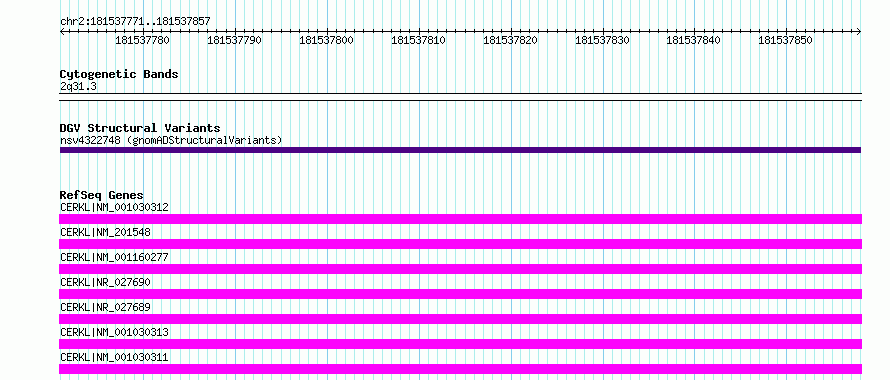
Task: Click the right arrowhead of the ruler
Action: [859, 32]
